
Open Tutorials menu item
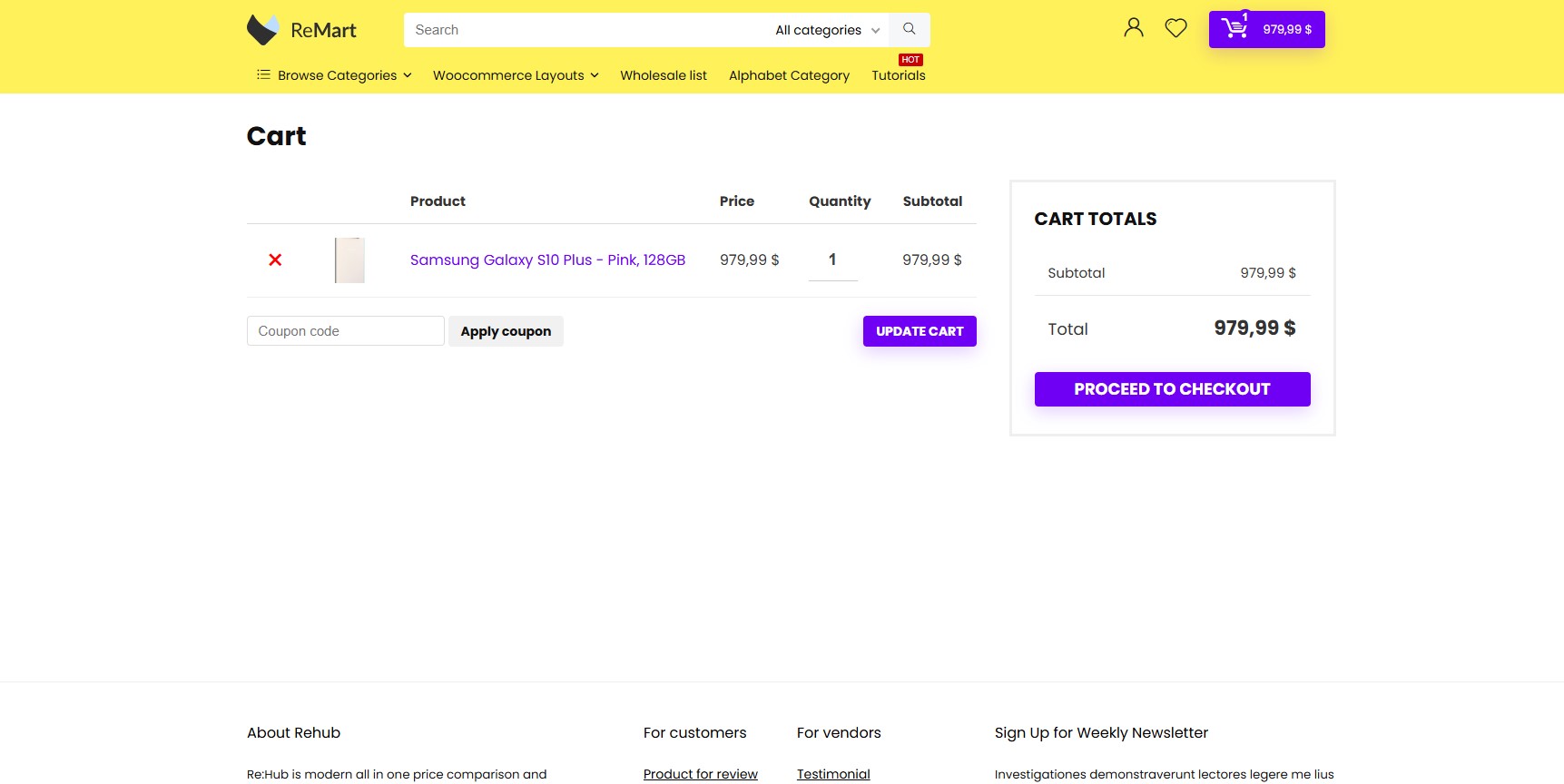899,75
